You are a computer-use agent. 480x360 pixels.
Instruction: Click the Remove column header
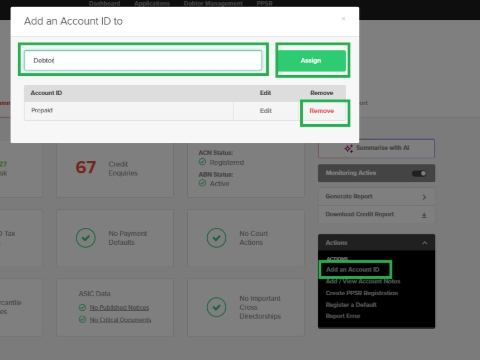(x=322, y=93)
